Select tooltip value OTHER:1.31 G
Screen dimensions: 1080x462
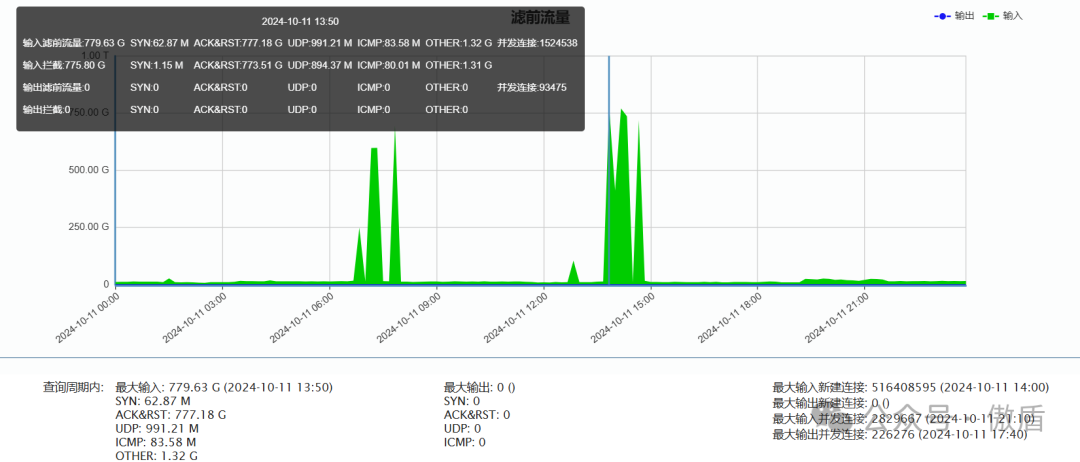click(x=459, y=65)
